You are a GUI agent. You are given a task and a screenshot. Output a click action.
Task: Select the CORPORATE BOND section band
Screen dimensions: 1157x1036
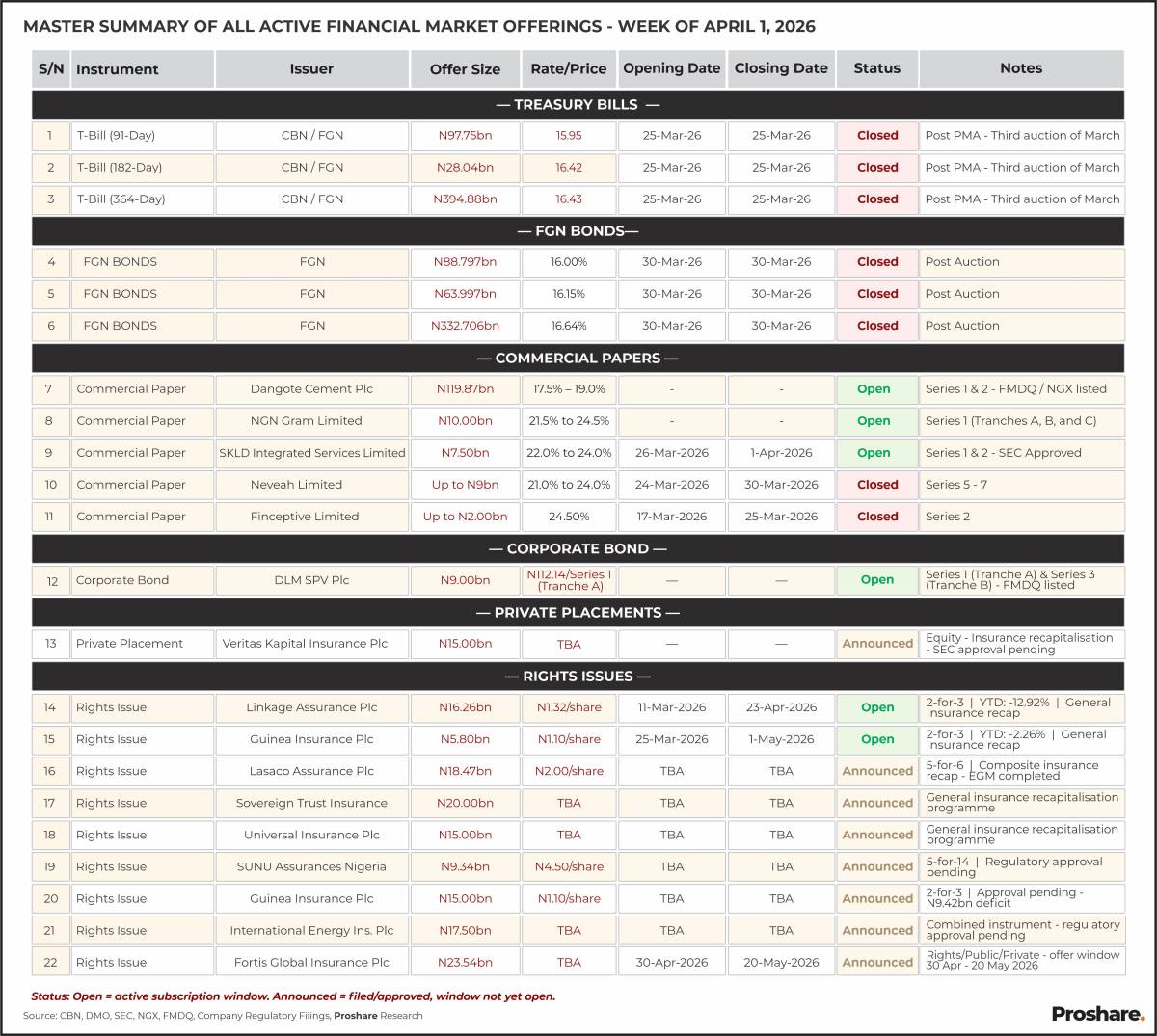coord(578,549)
